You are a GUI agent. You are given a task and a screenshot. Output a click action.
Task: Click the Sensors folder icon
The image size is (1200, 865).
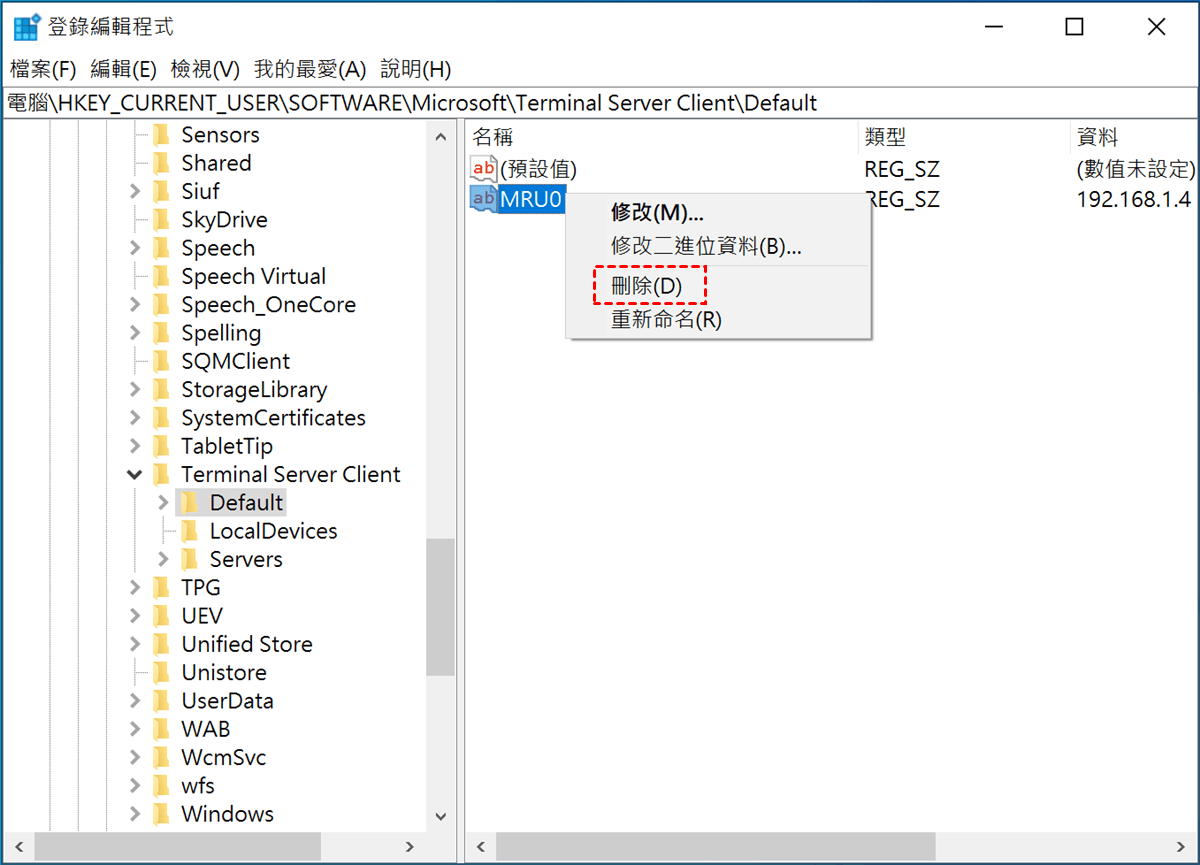pyautogui.click(x=161, y=135)
